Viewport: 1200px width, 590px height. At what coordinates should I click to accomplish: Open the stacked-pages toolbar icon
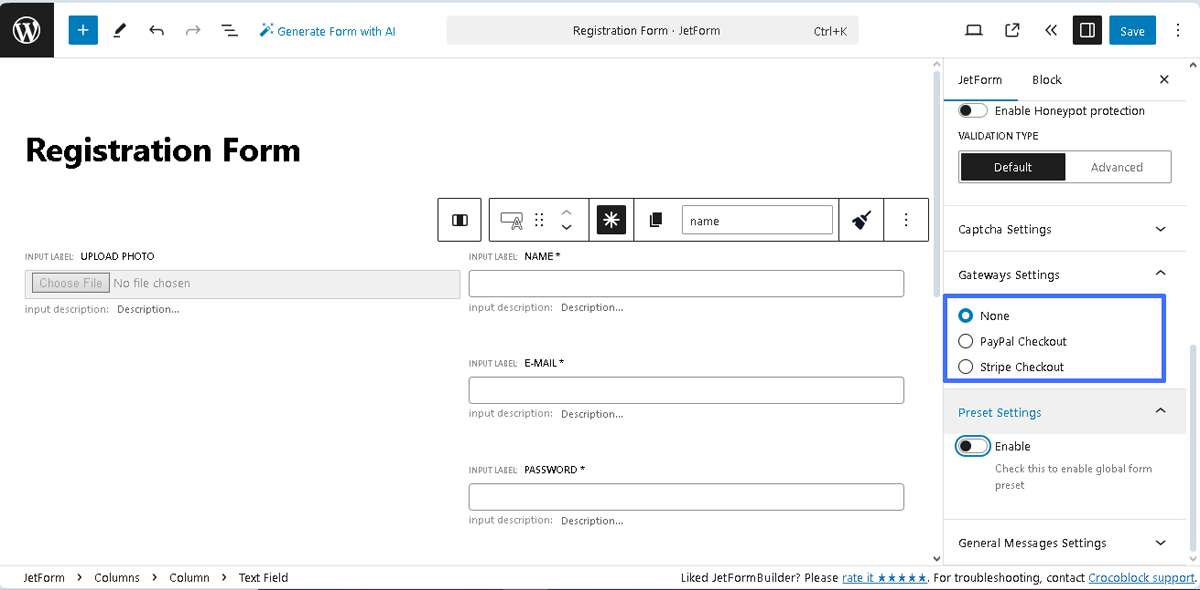pos(656,220)
